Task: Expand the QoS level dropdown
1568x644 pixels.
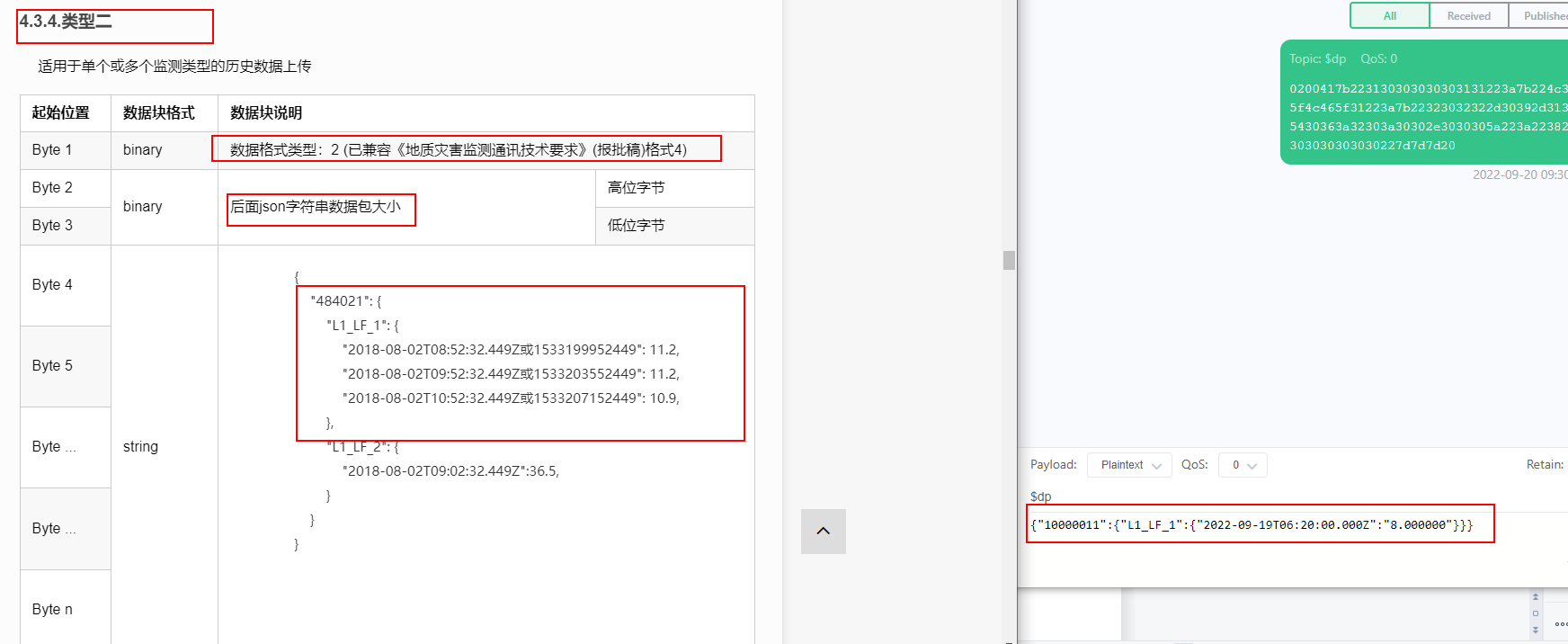Action: 1243,465
